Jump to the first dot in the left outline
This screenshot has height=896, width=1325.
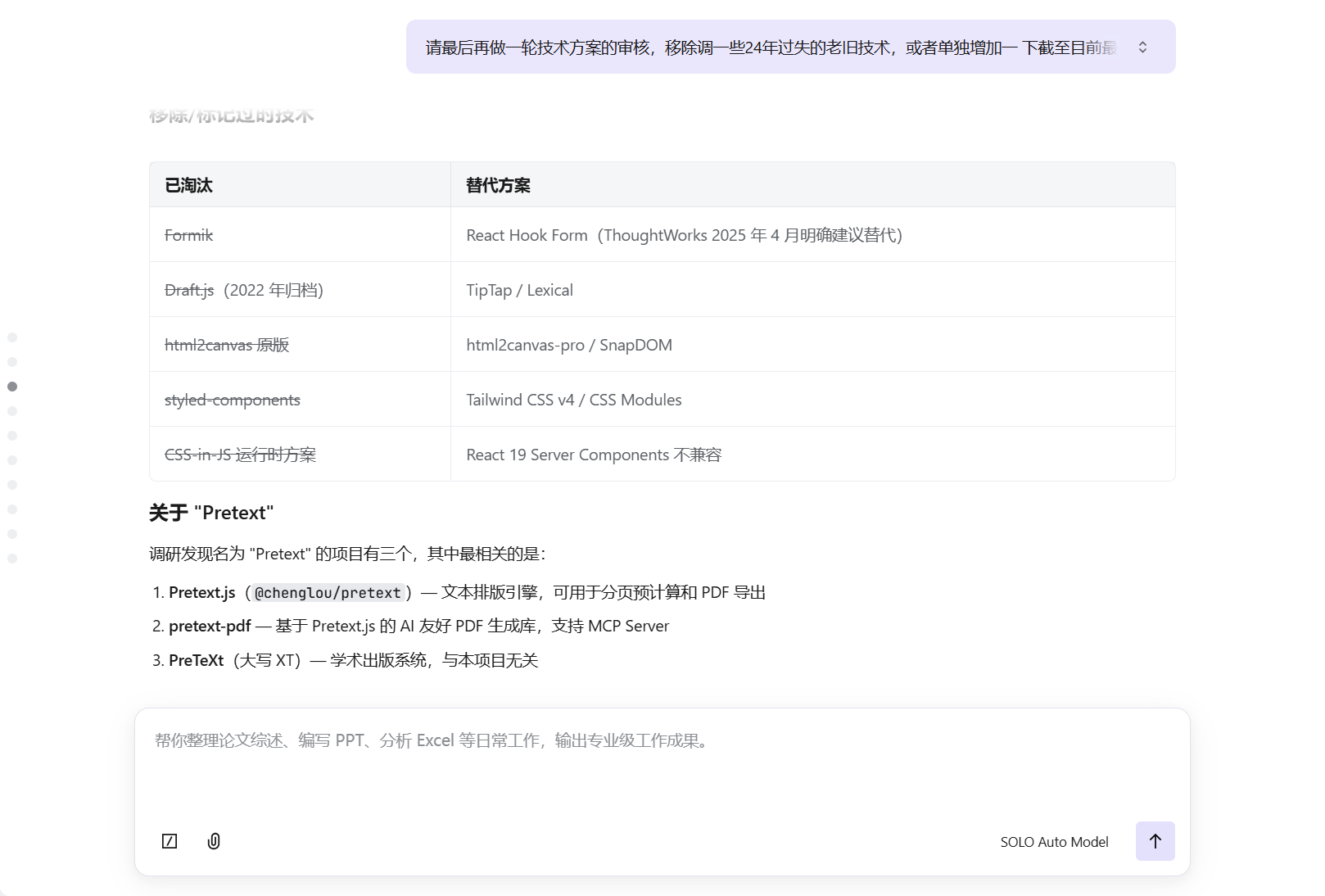click(12, 337)
